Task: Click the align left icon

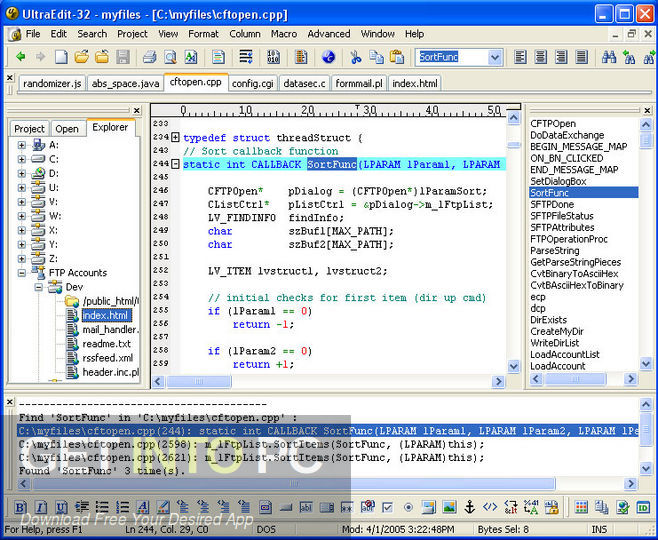Action: click(x=520, y=57)
